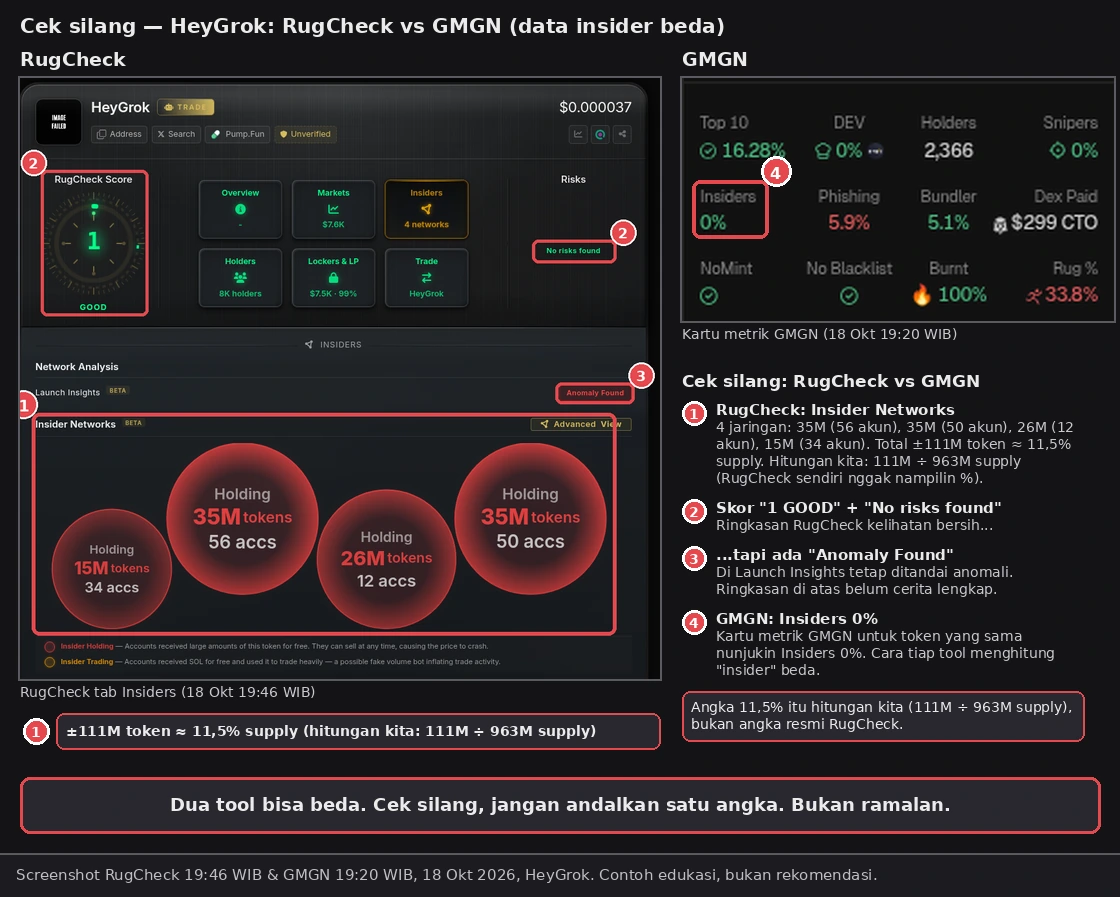Click the Bundler 5.1% metric
Image resolution: width=1120 pixels, height=897 pixels.
(948, 210)
